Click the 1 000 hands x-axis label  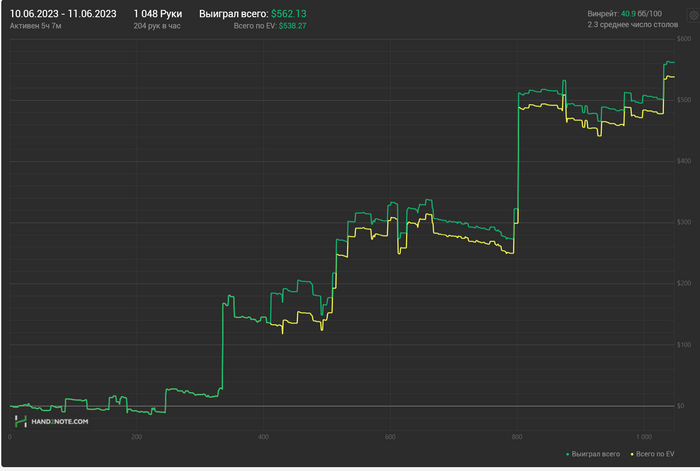click(644, 437)
